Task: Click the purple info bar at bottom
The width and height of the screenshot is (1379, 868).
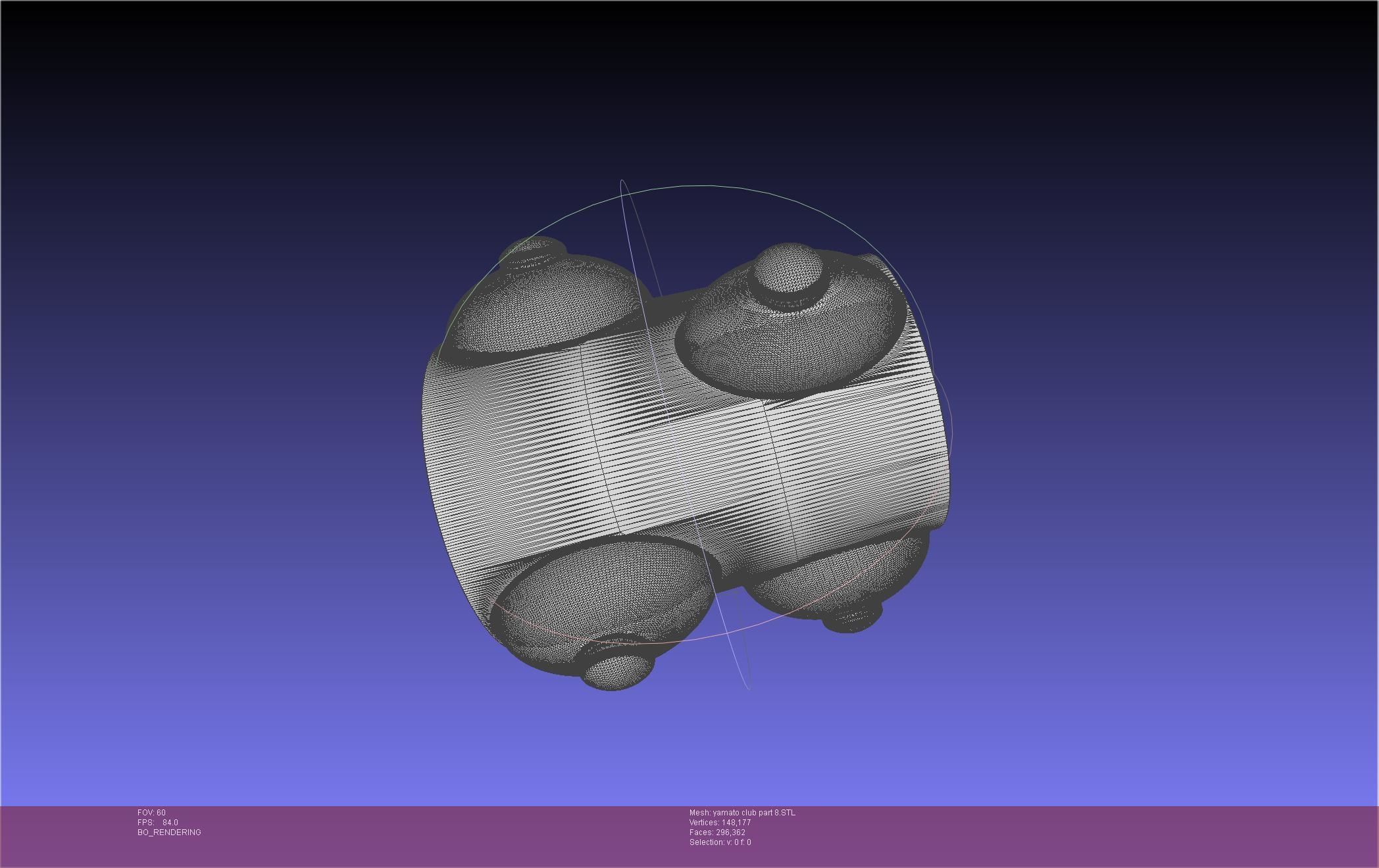Action: [x=1053, y=835]
